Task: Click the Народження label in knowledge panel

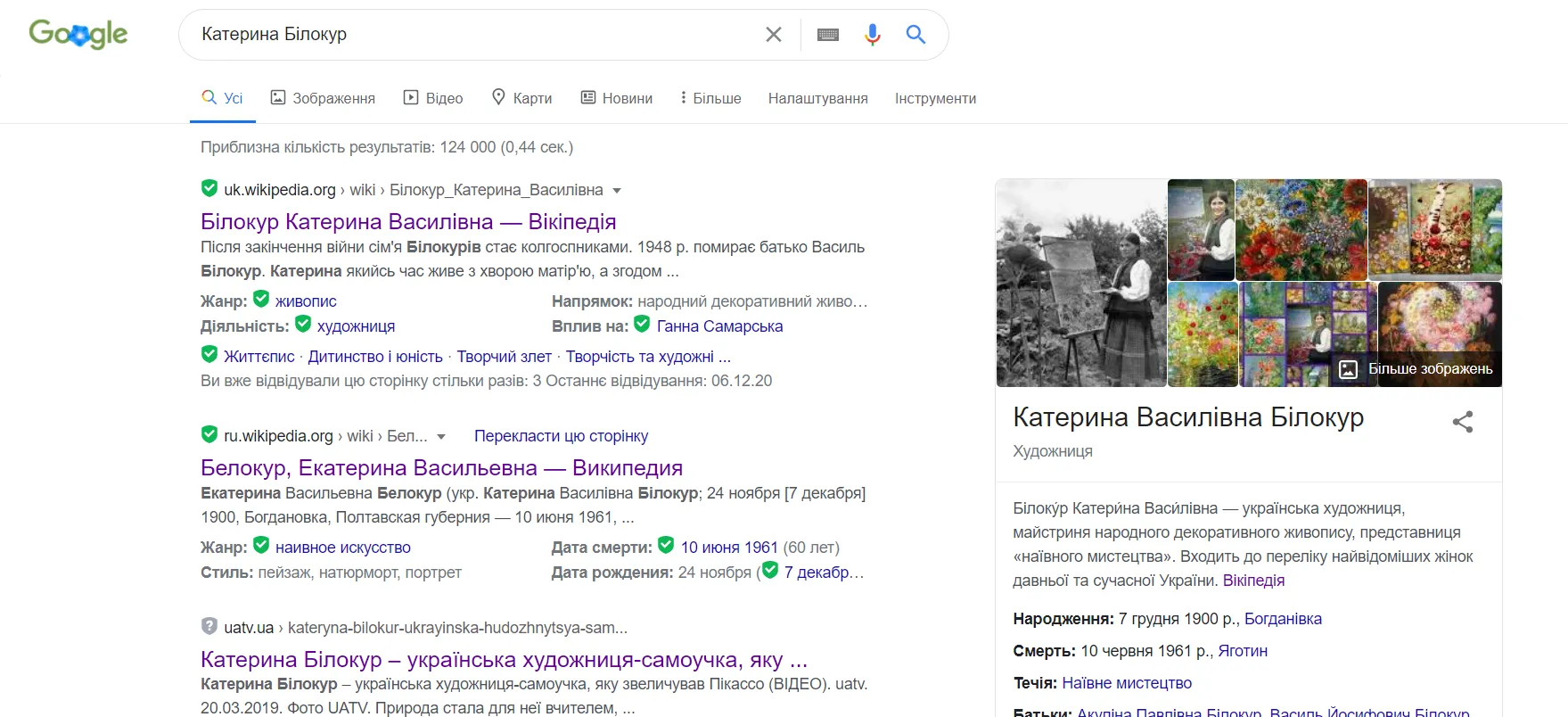Action: 1063,619
